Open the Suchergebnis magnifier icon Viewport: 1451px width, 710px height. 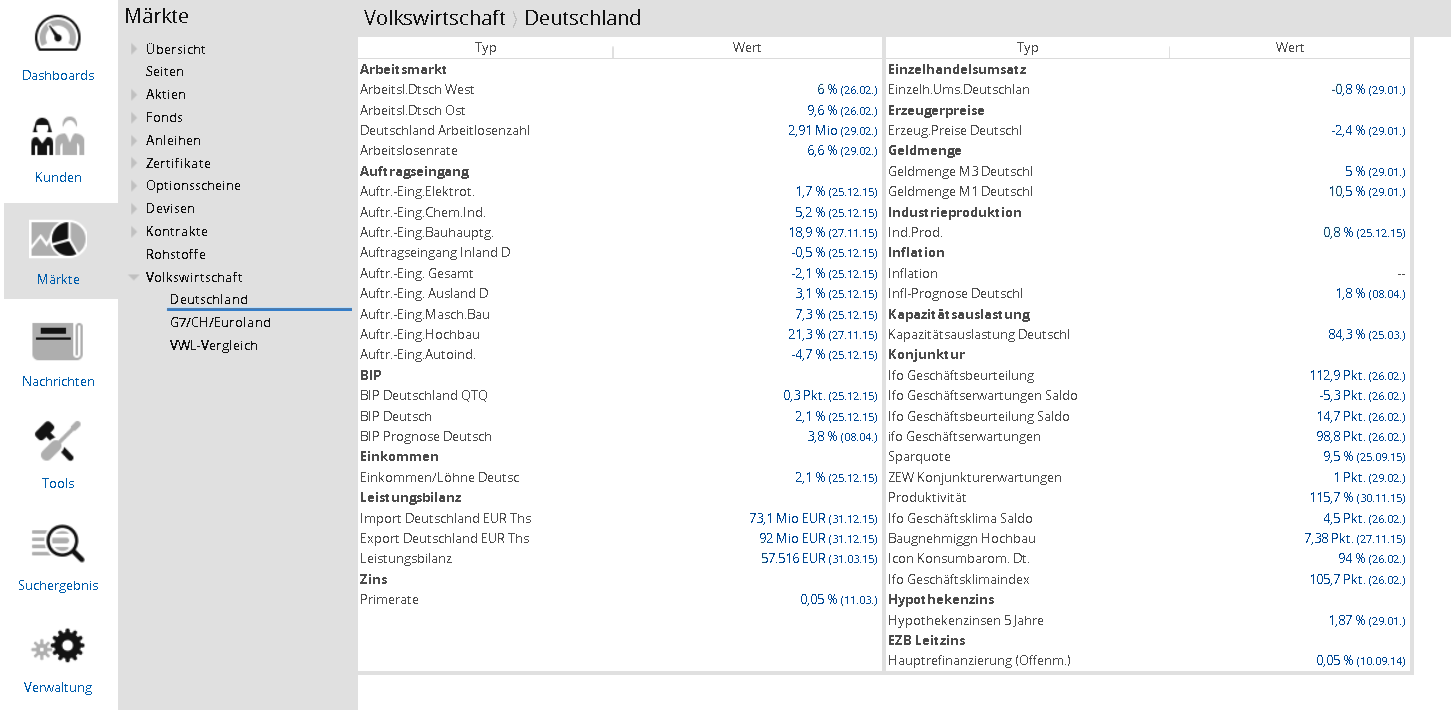tap(58, 545)
